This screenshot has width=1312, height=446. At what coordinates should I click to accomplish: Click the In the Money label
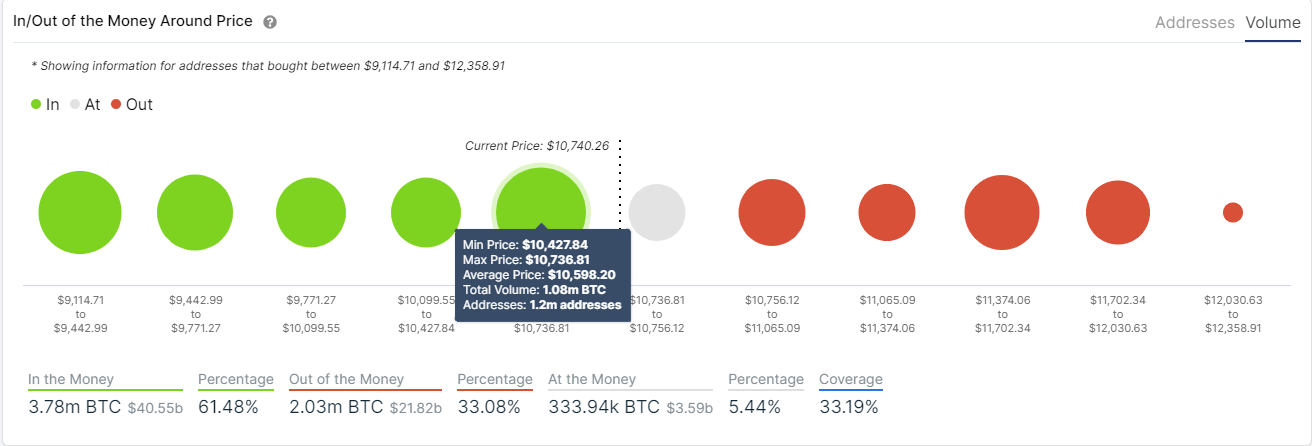[x=71, y=379]
